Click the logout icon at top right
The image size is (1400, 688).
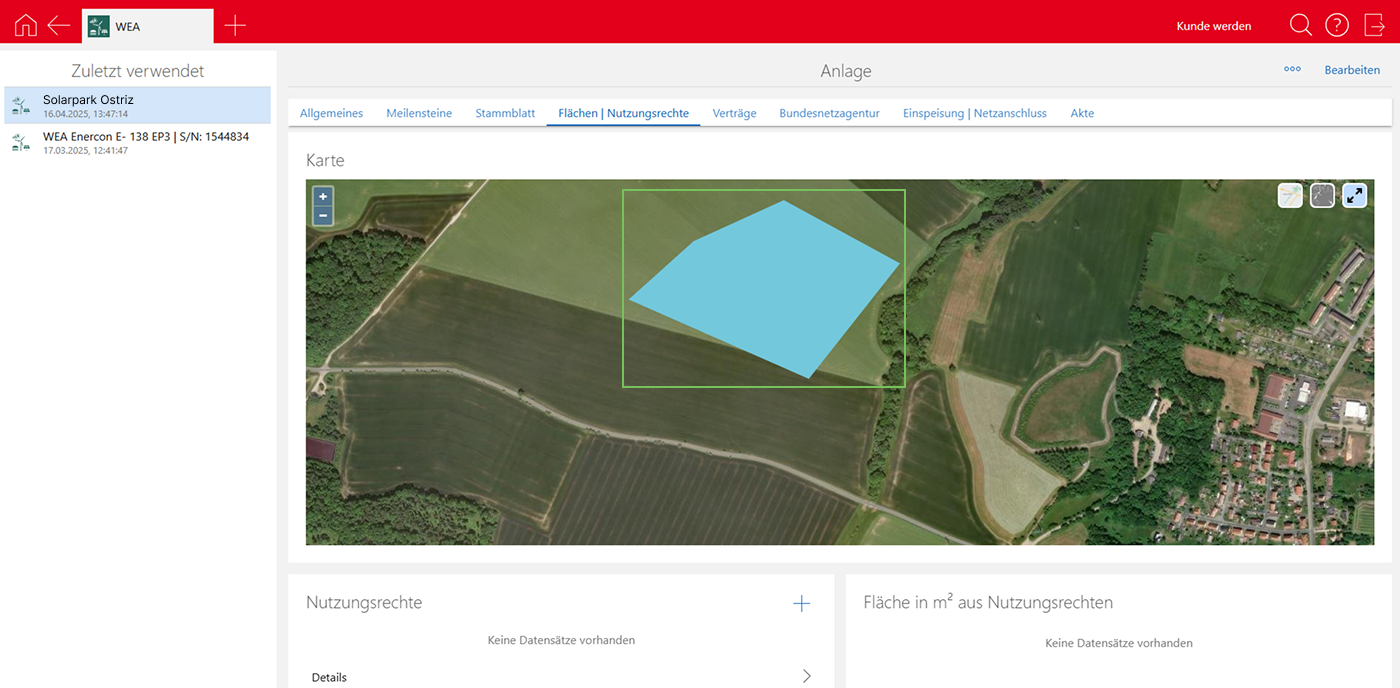coord(1375,25)
